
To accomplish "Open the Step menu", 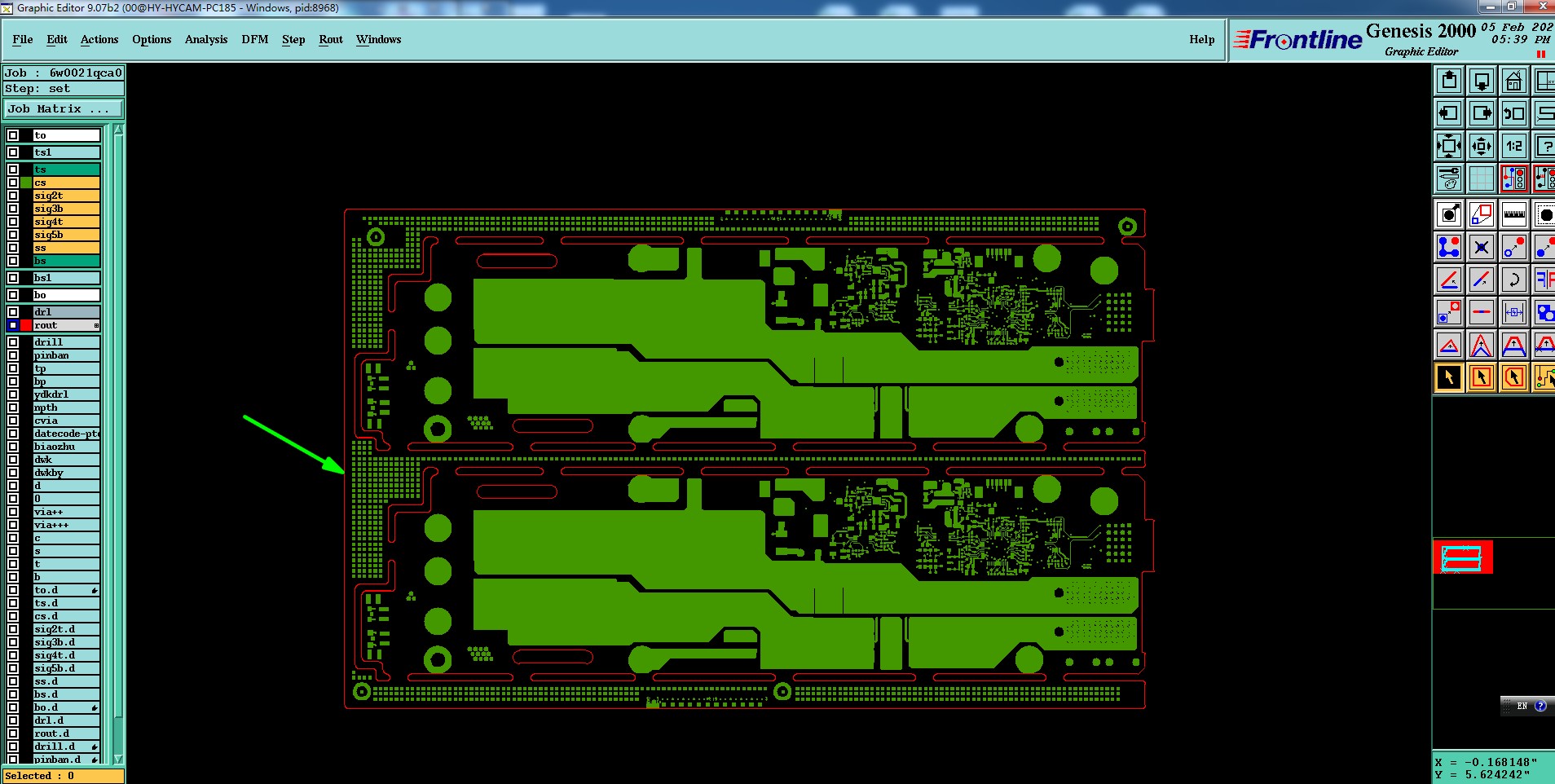I will 293,39.
